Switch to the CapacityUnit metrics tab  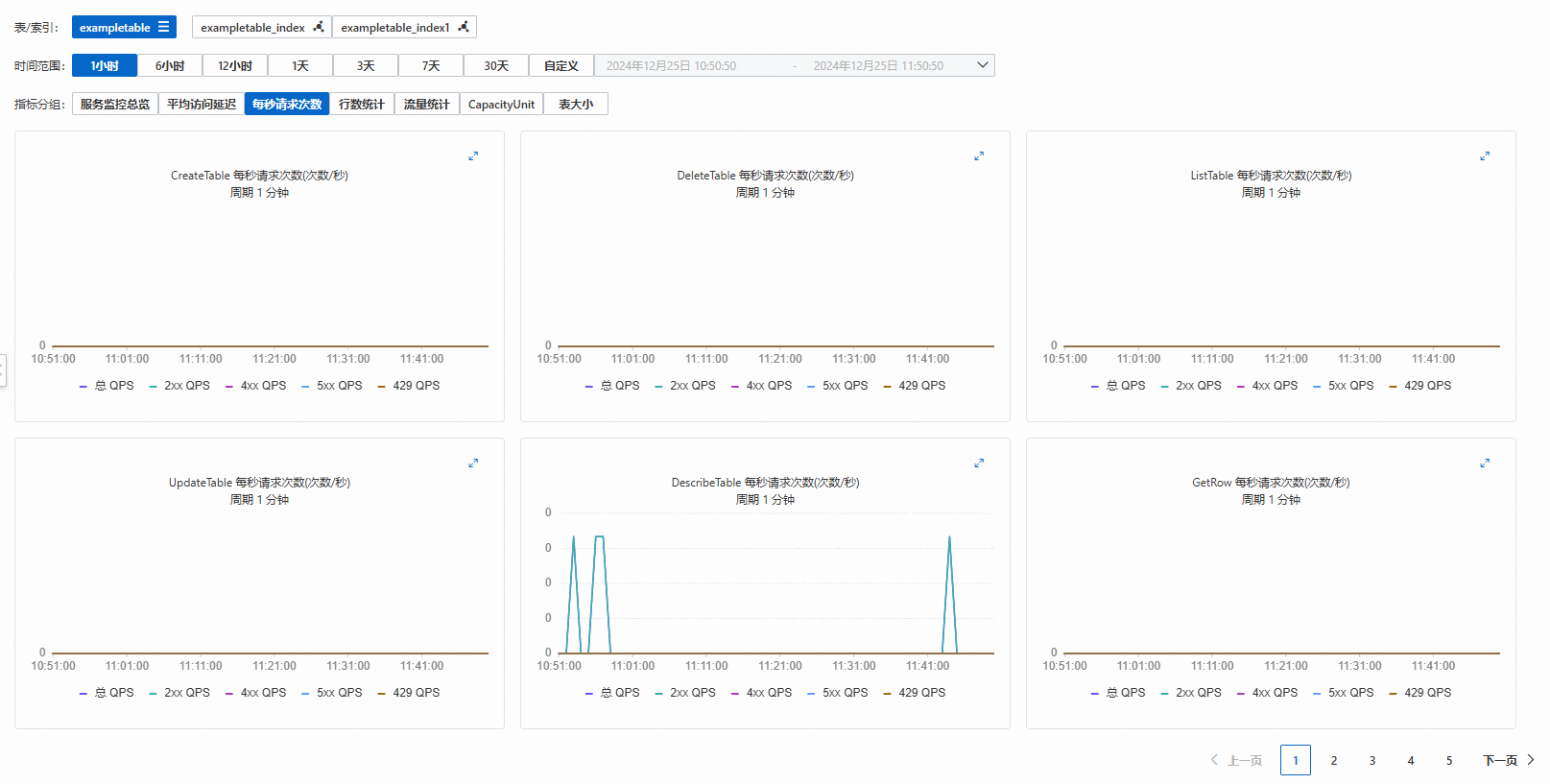501,104
